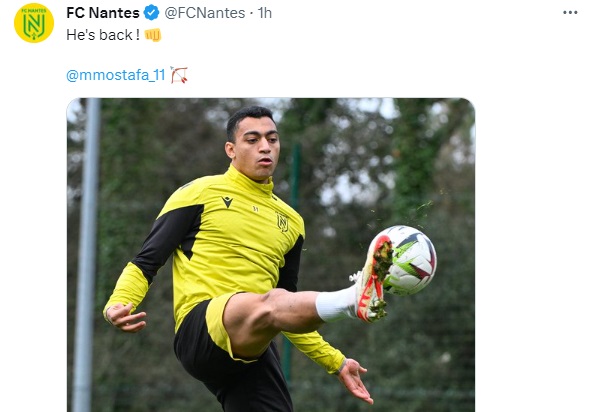The height and width of the screenshot is (412, 595).
Task: Visit the @mmostafa_11 mention
Action: coord(116,75)
